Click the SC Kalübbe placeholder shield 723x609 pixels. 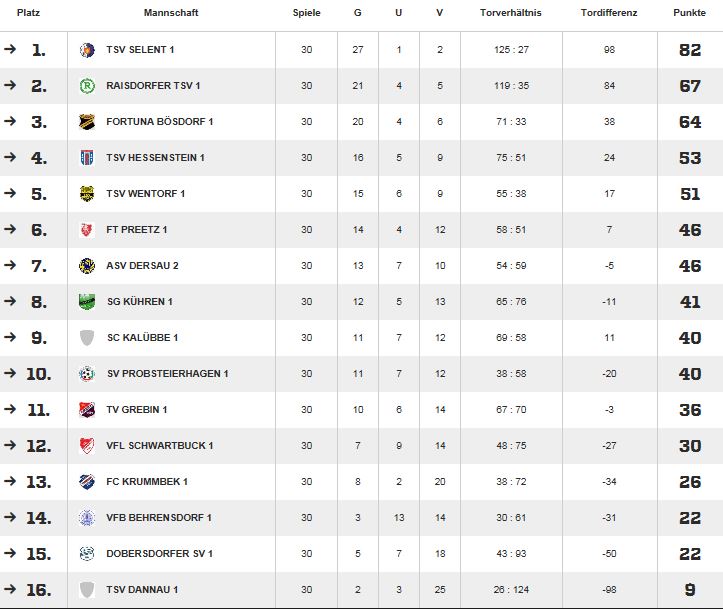pos(87,337)
